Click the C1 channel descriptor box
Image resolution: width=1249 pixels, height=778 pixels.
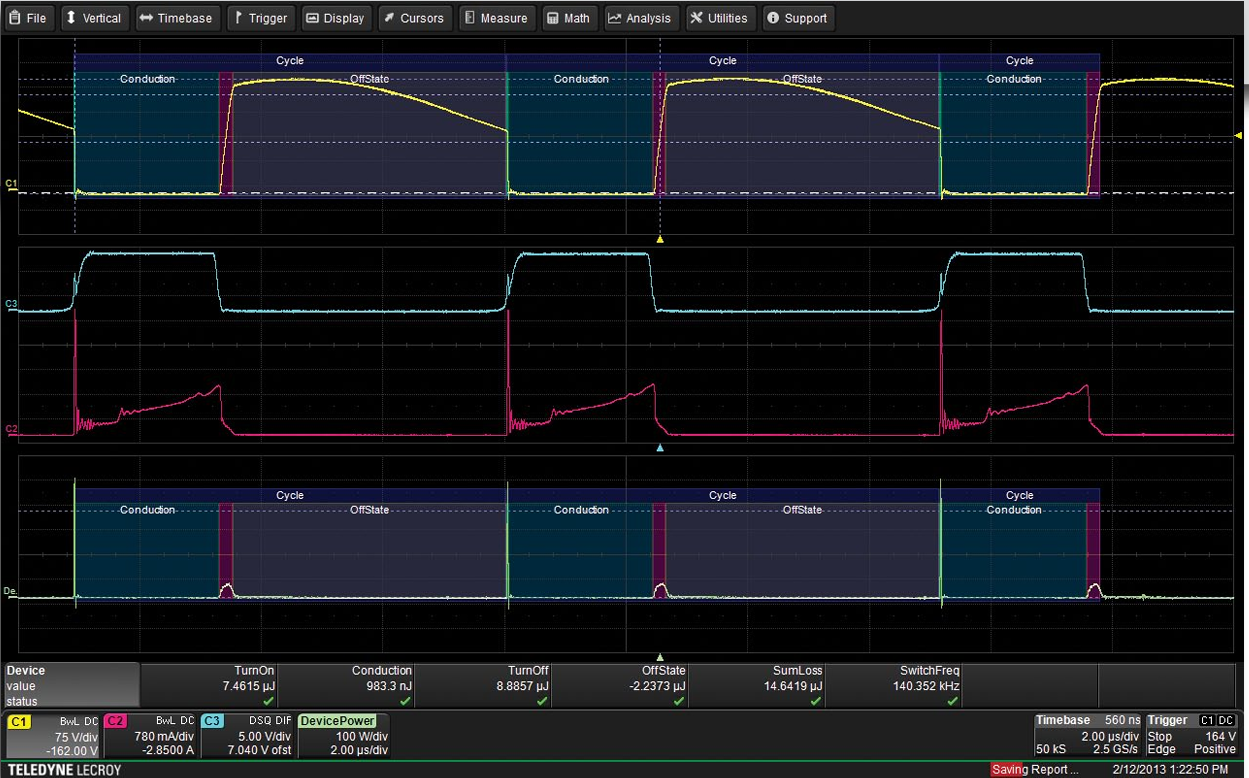point(53,735)
